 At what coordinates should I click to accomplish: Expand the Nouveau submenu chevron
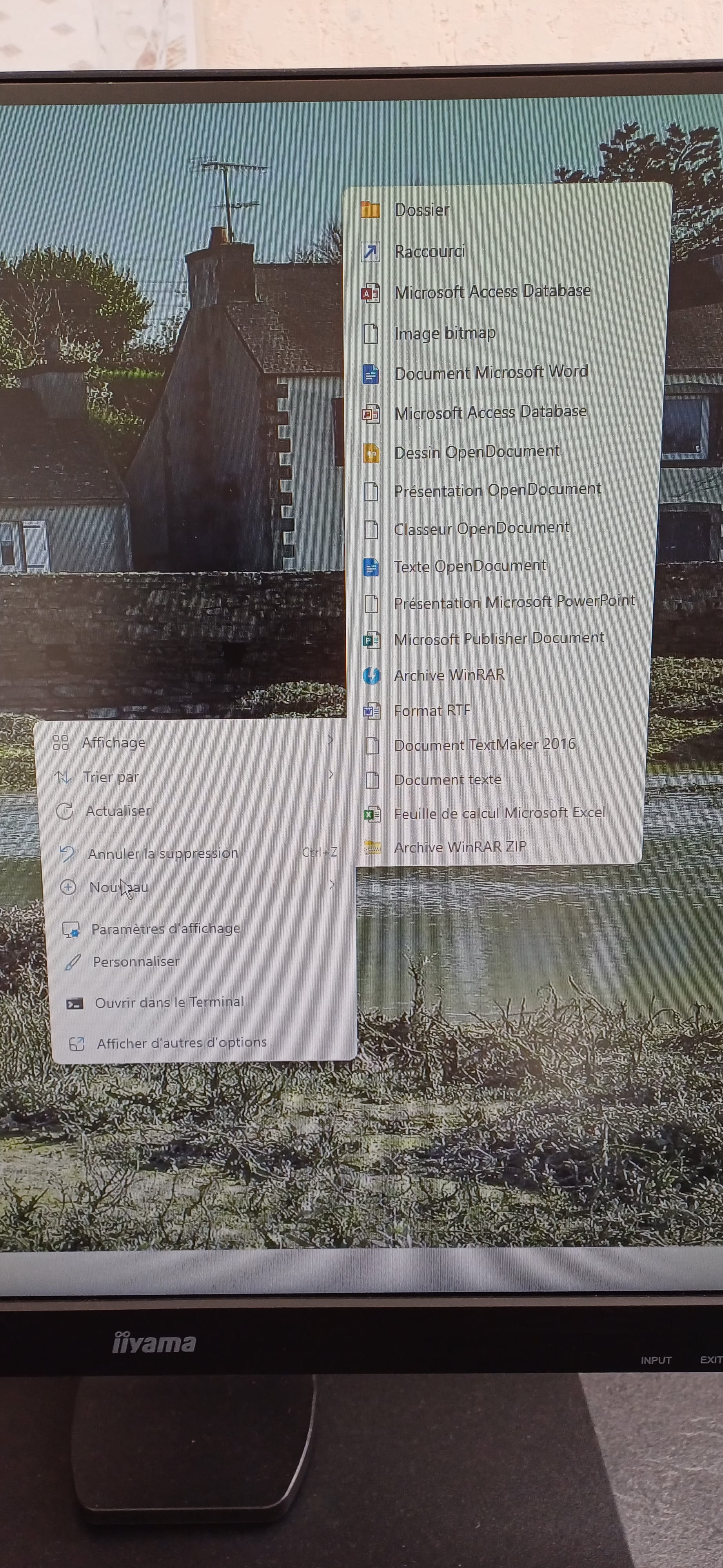(x=332, y=884)
